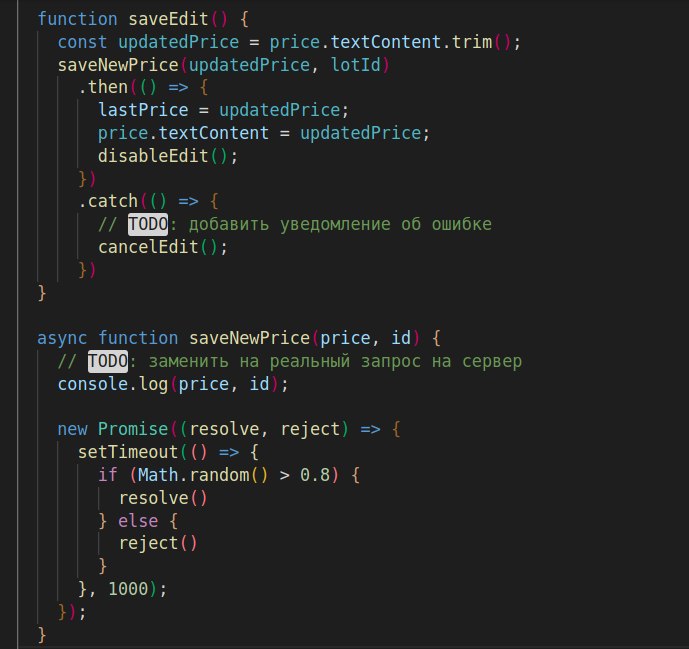689x649 pixels.
Task: Click the 'random' method name
Action: (219, 475)
